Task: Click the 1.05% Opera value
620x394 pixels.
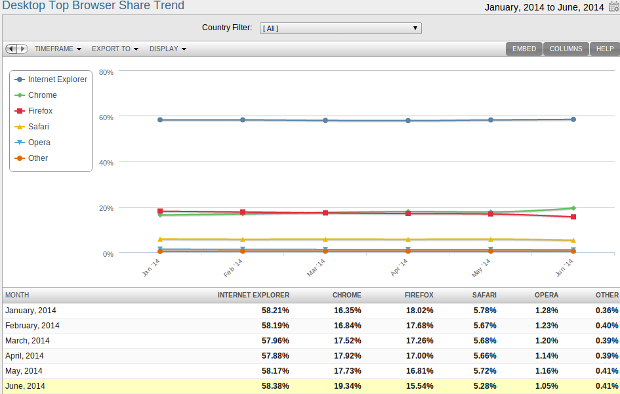Action: click(x=547, y=386)
